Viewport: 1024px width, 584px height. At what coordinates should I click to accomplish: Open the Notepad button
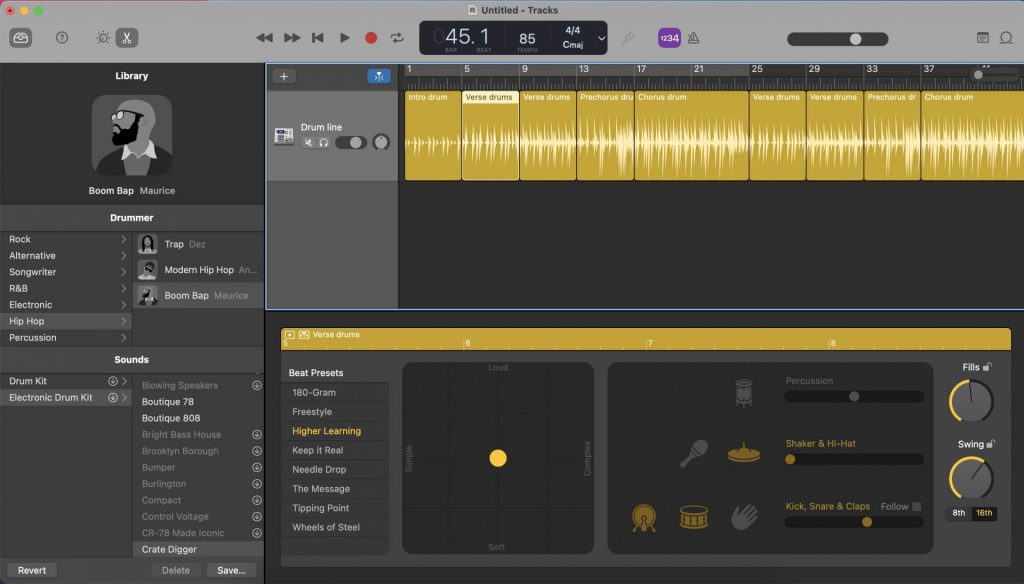click(x=982, y=38)
